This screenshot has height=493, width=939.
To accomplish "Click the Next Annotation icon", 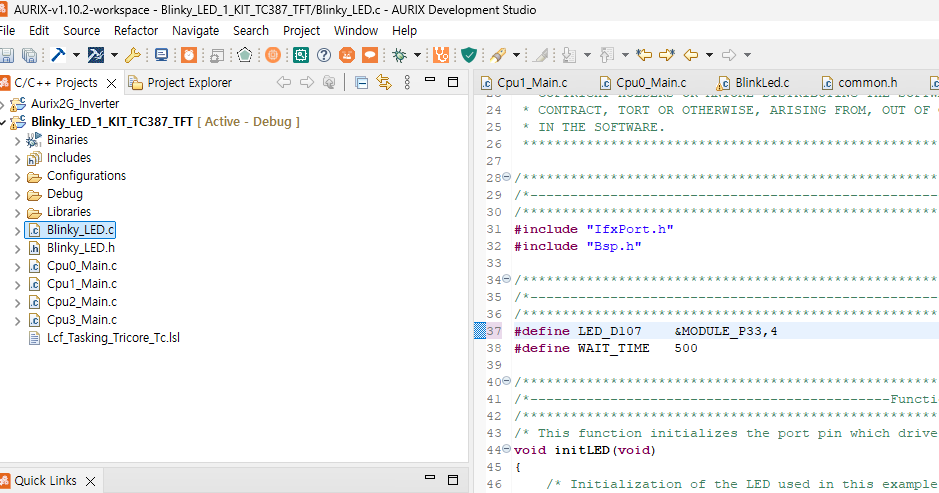I will click(569, 55).
